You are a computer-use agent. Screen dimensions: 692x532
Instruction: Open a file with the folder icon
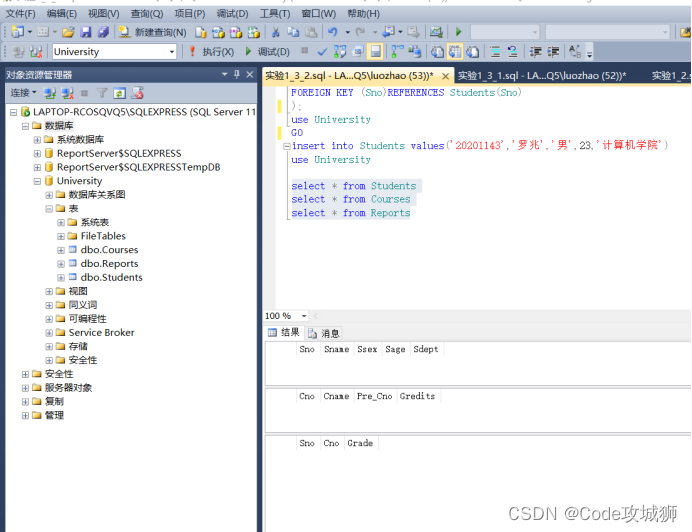[x=68, y=32]
